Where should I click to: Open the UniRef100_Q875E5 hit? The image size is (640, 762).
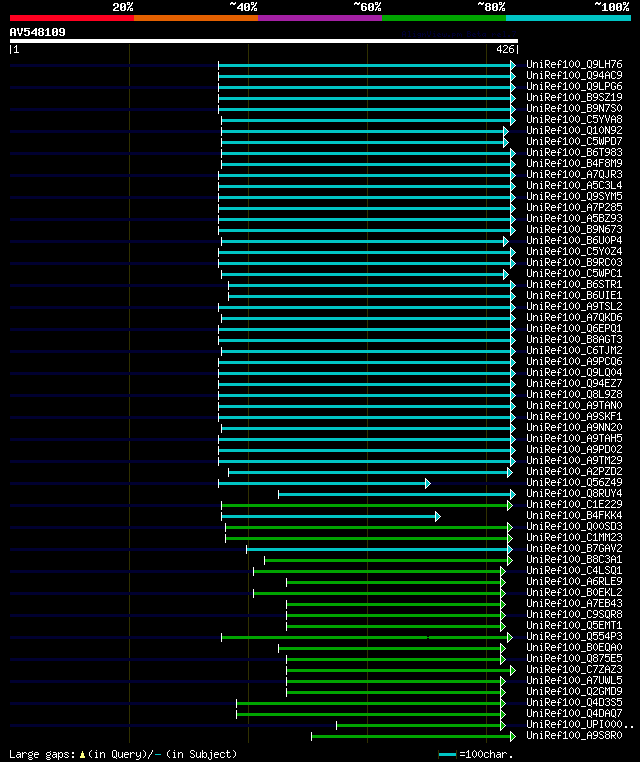[x=574, y=658]
